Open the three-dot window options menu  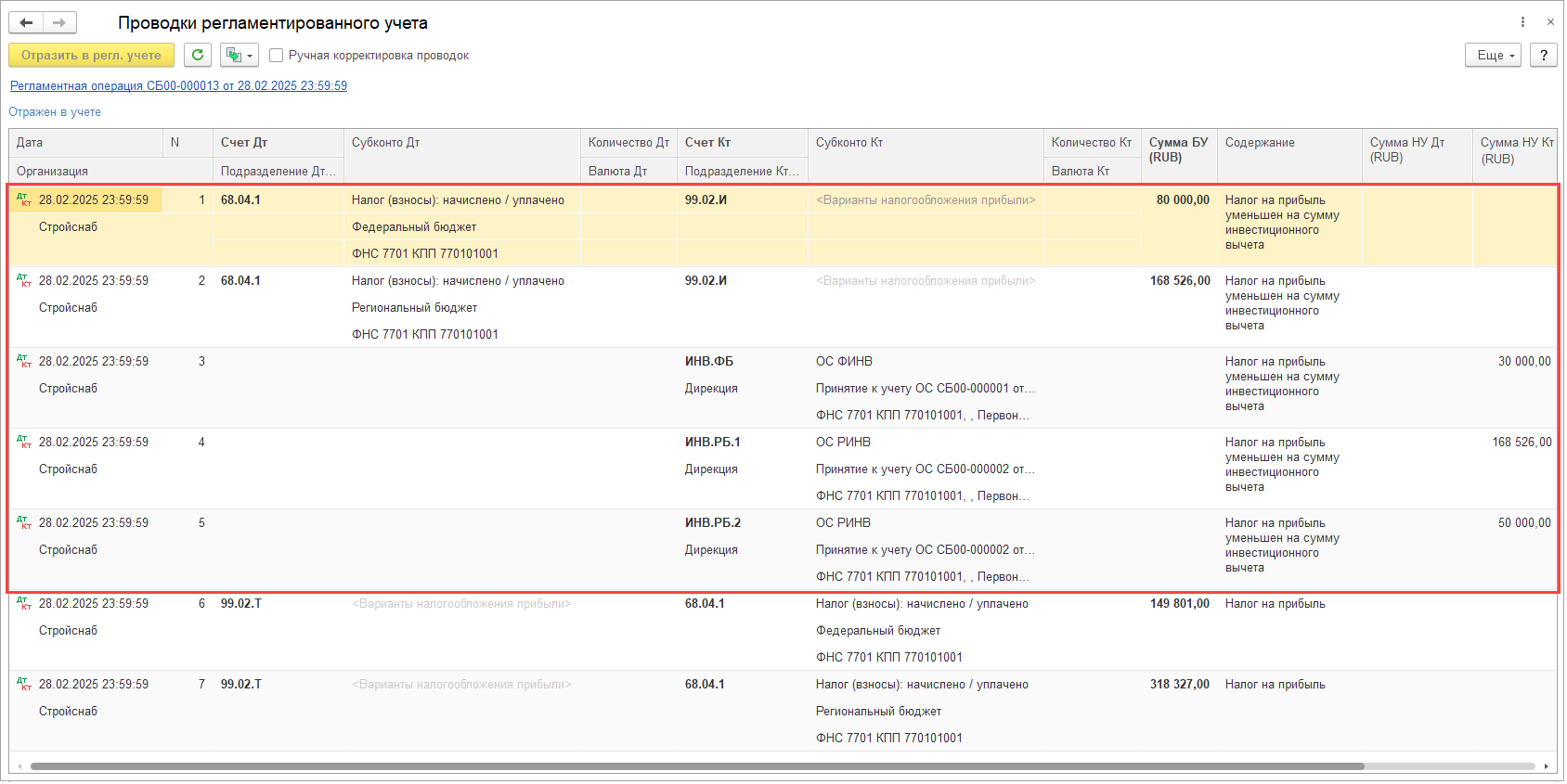[x=1522, y=22]
